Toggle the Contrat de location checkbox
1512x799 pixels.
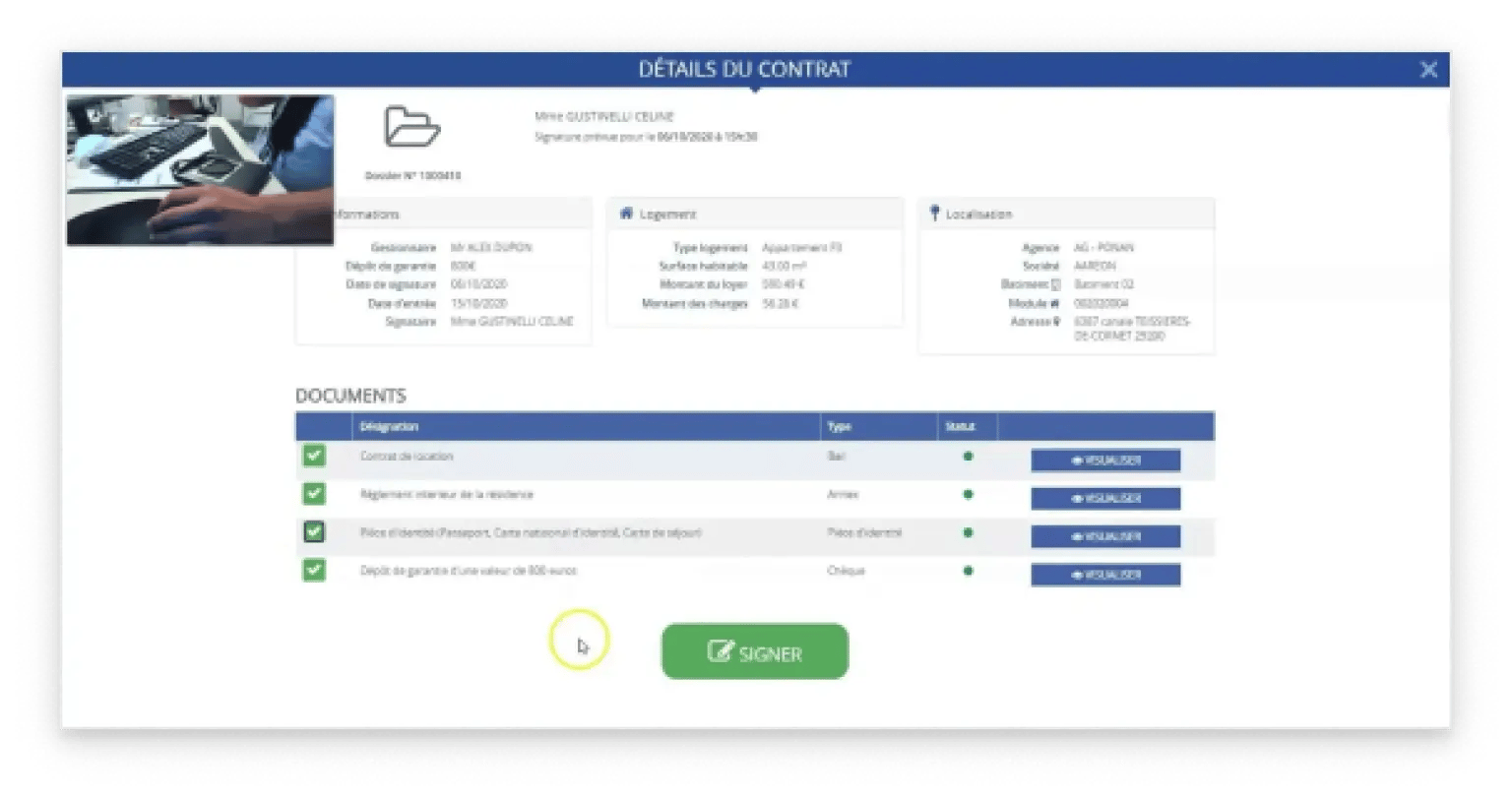pos(314,456)
